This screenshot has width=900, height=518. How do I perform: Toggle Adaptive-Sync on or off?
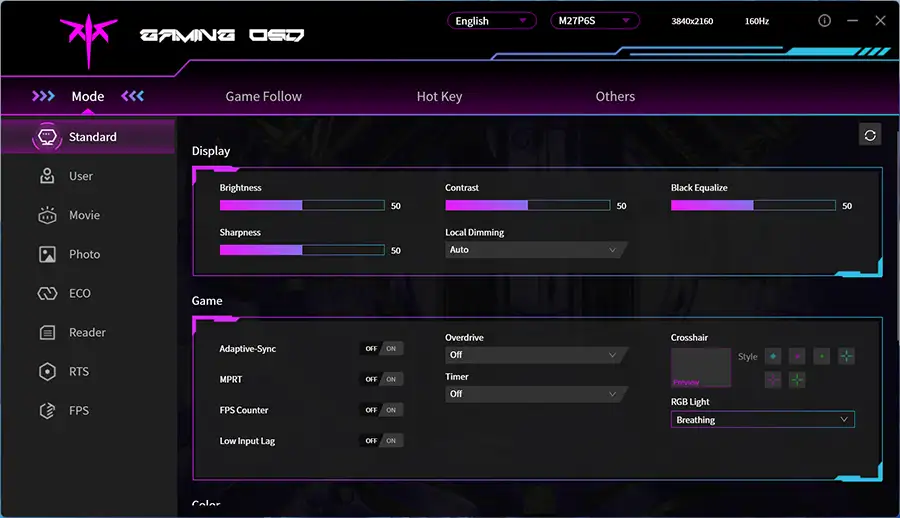coord(381,349)
